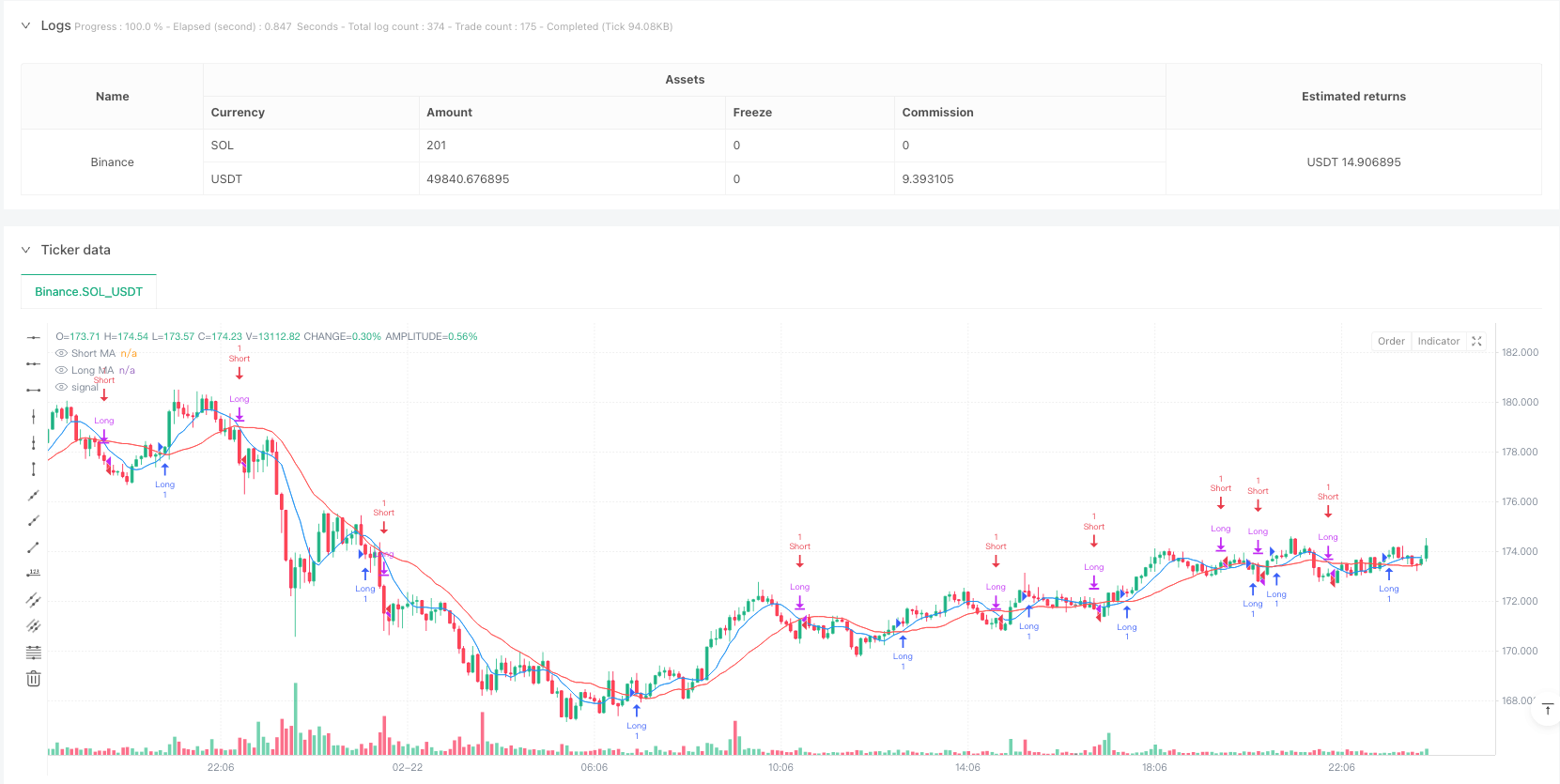Image resolution: width=1560 pixels, height=784 pixels.
Task: Click the fullscreen expand chart icon
Action: pos(1476,342)
